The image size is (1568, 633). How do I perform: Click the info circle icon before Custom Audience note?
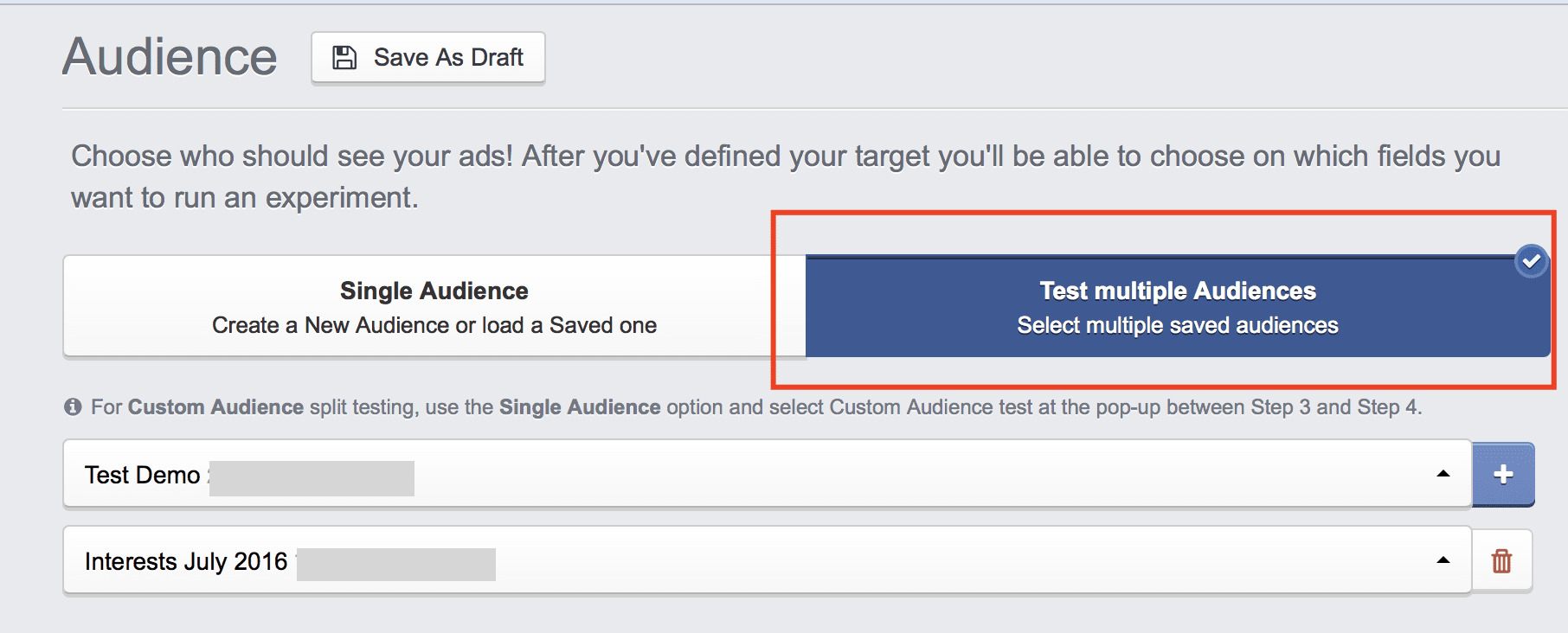point(74,406)
